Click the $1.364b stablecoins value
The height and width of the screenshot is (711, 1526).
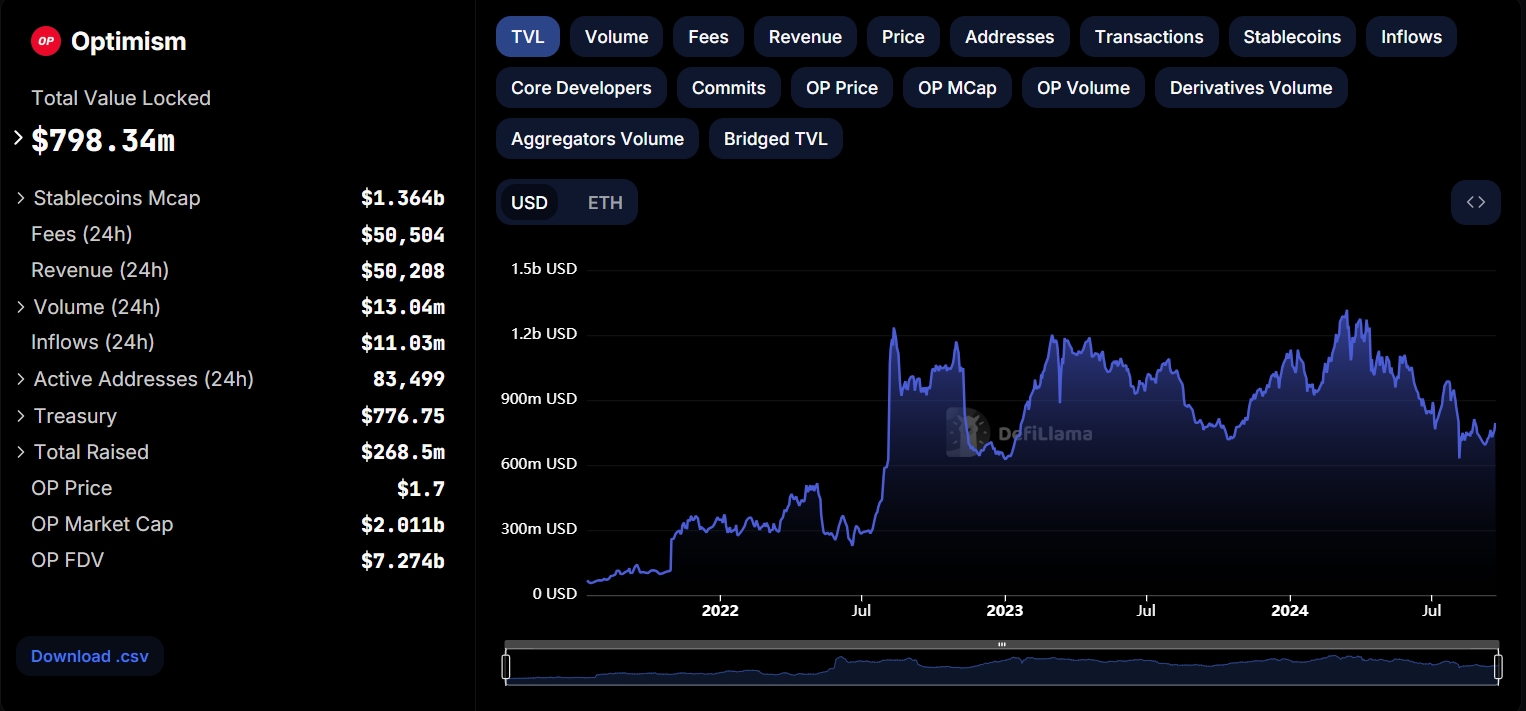(403, 199)
